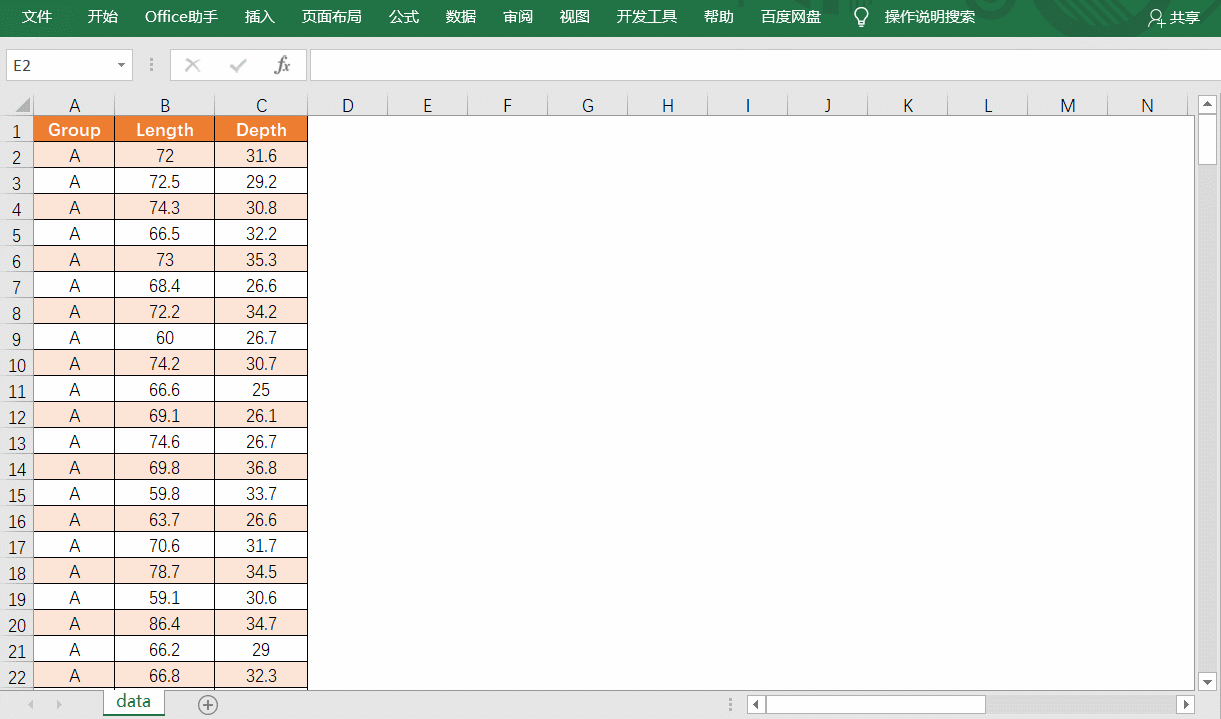Click the 操作说明搜索 search box
1221x719 pixels.
[930, 17]
